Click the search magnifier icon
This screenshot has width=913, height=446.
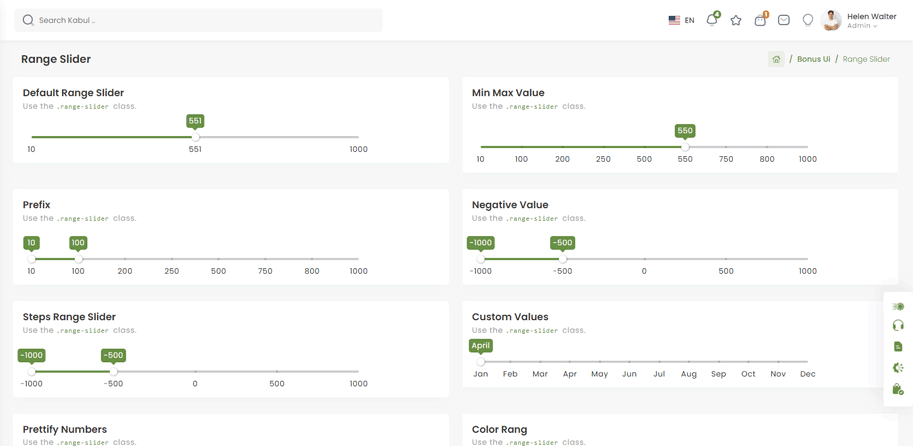pyautogui.click(x=28, y=20)
